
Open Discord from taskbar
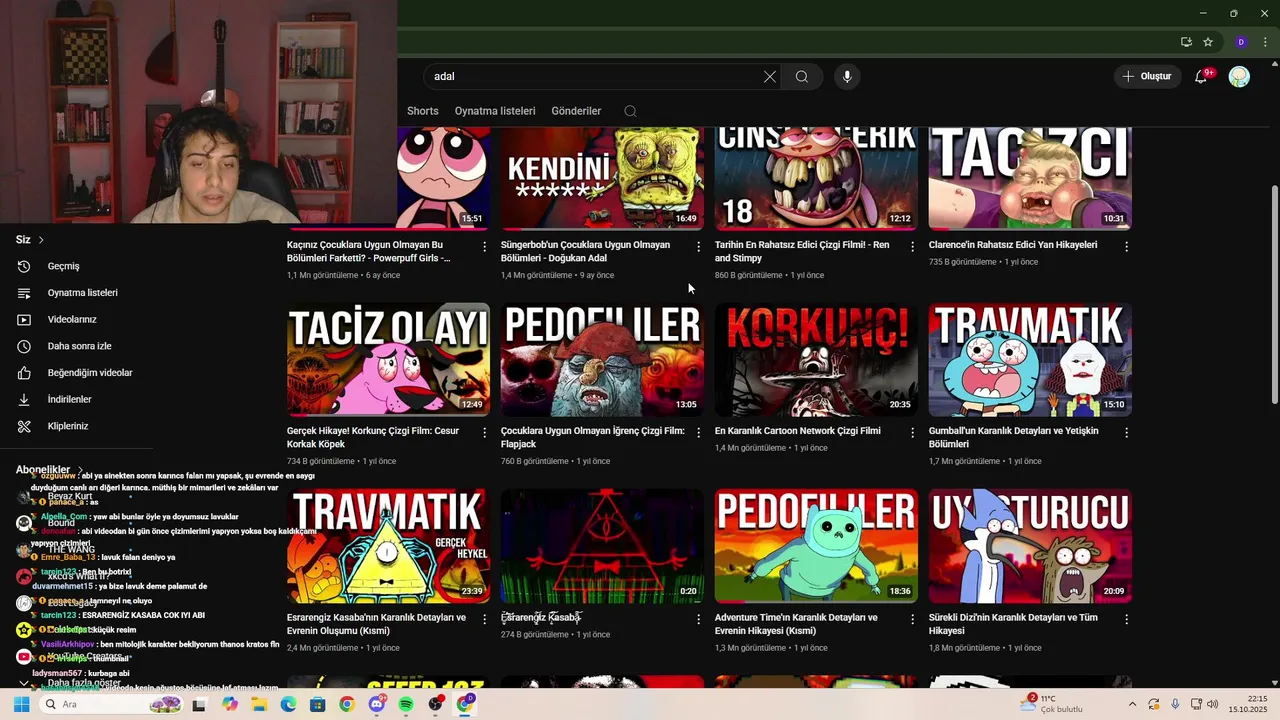(x=376, y=705)
